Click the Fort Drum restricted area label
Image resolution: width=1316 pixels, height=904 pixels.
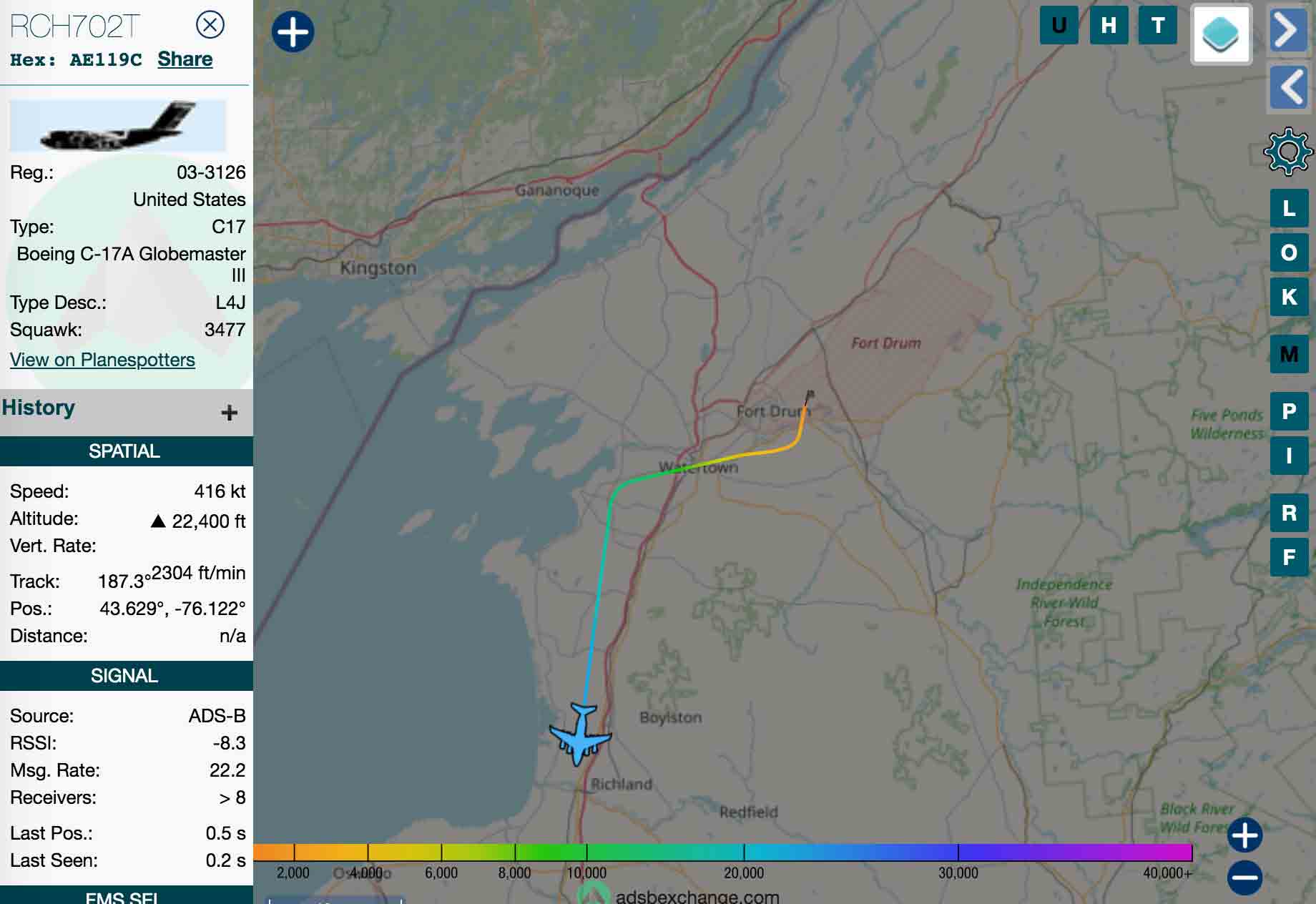(886, 343)
